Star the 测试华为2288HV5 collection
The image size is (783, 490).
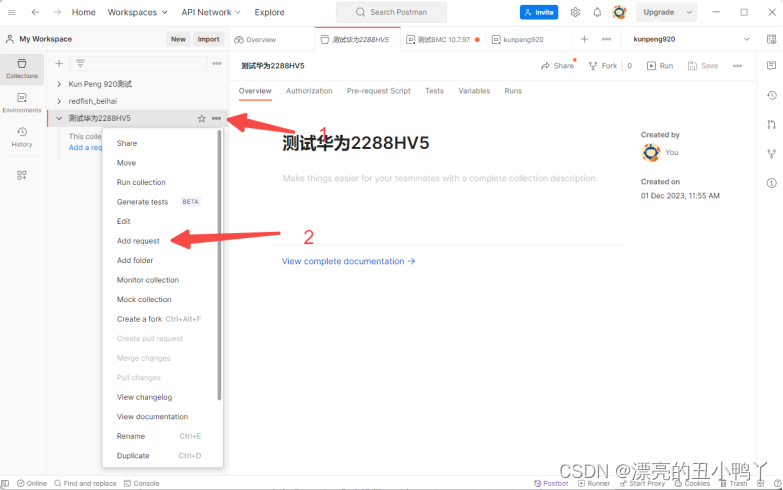coord(201,118)
